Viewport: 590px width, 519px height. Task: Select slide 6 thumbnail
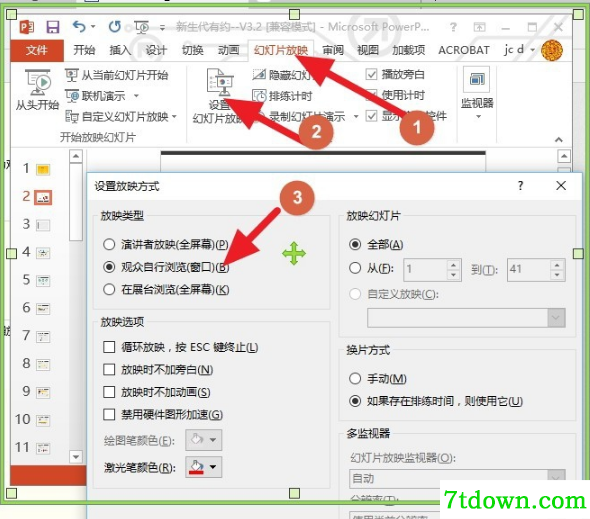(43, 309)
